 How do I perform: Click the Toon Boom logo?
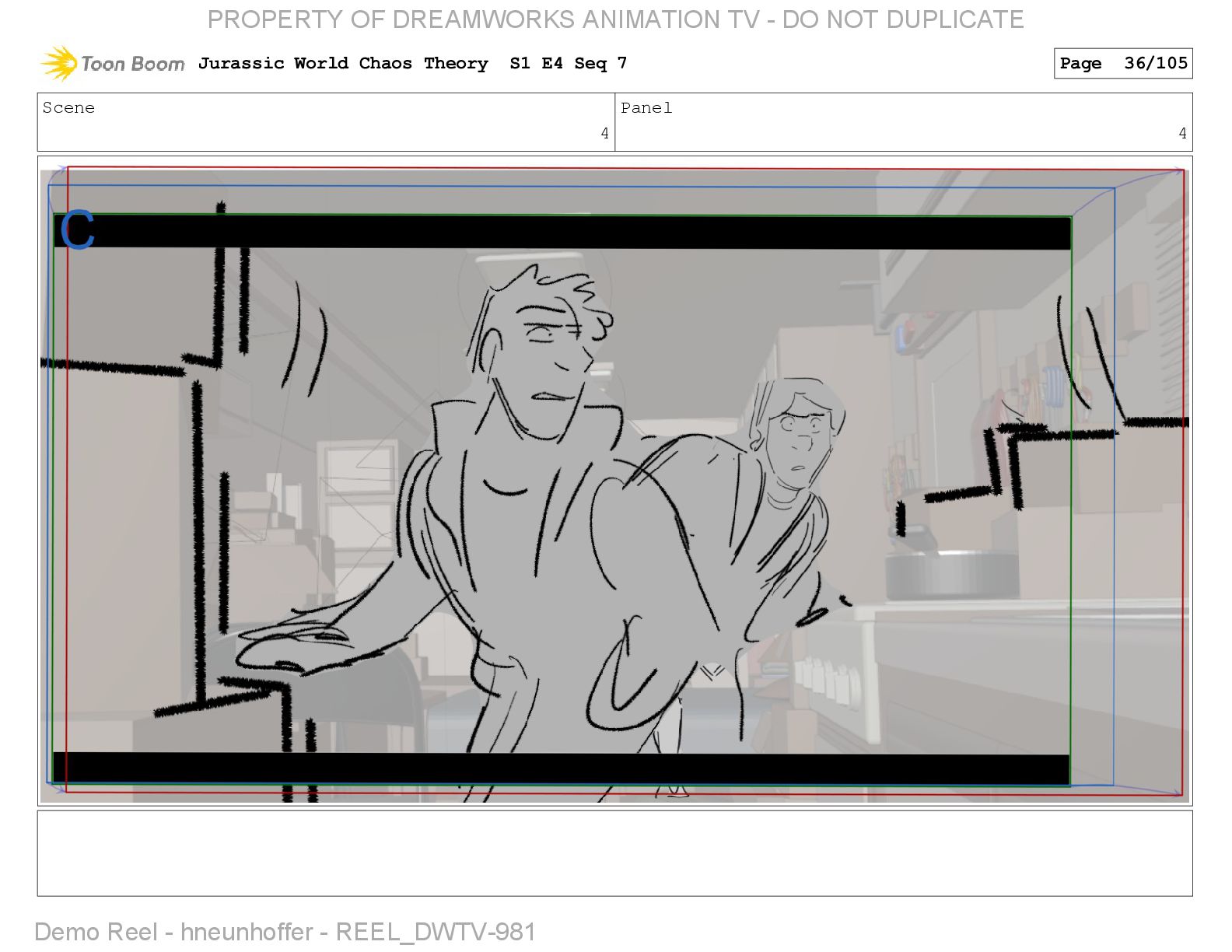[113, 63]
